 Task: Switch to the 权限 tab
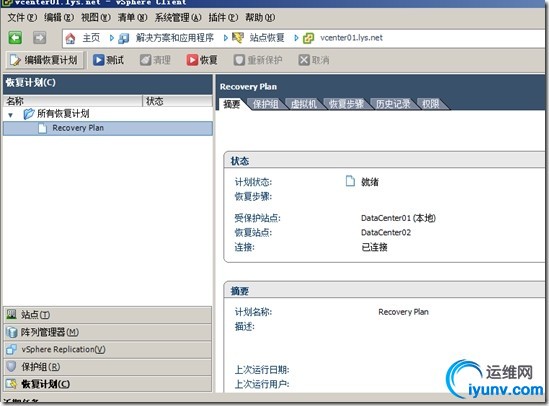(431, 104)
